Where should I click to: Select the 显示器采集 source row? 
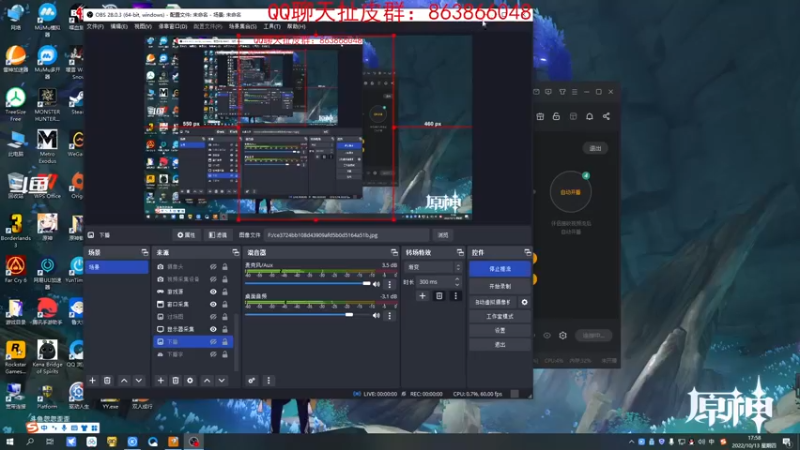click(193, 330)
